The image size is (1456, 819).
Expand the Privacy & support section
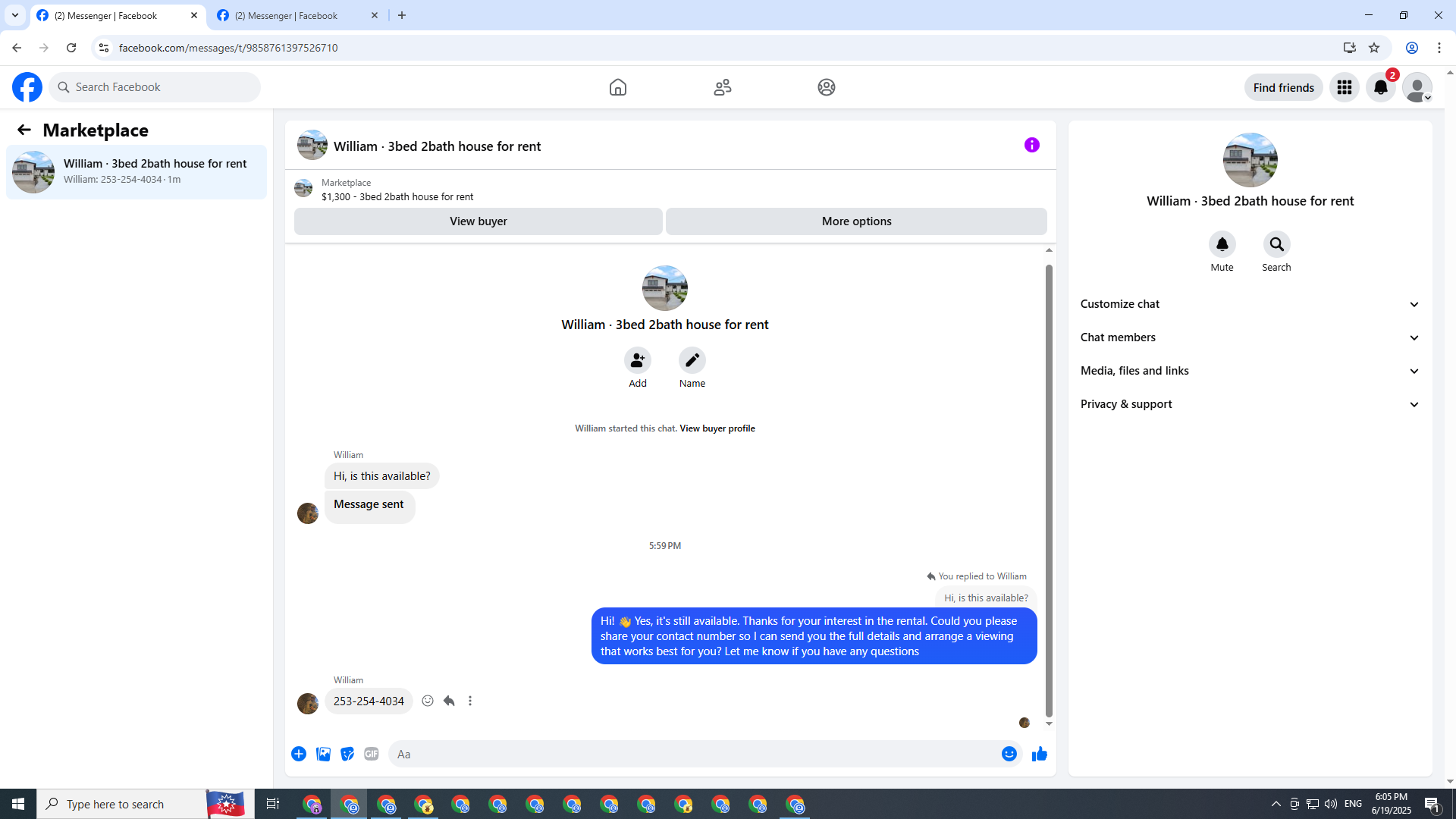[1250, 404]
